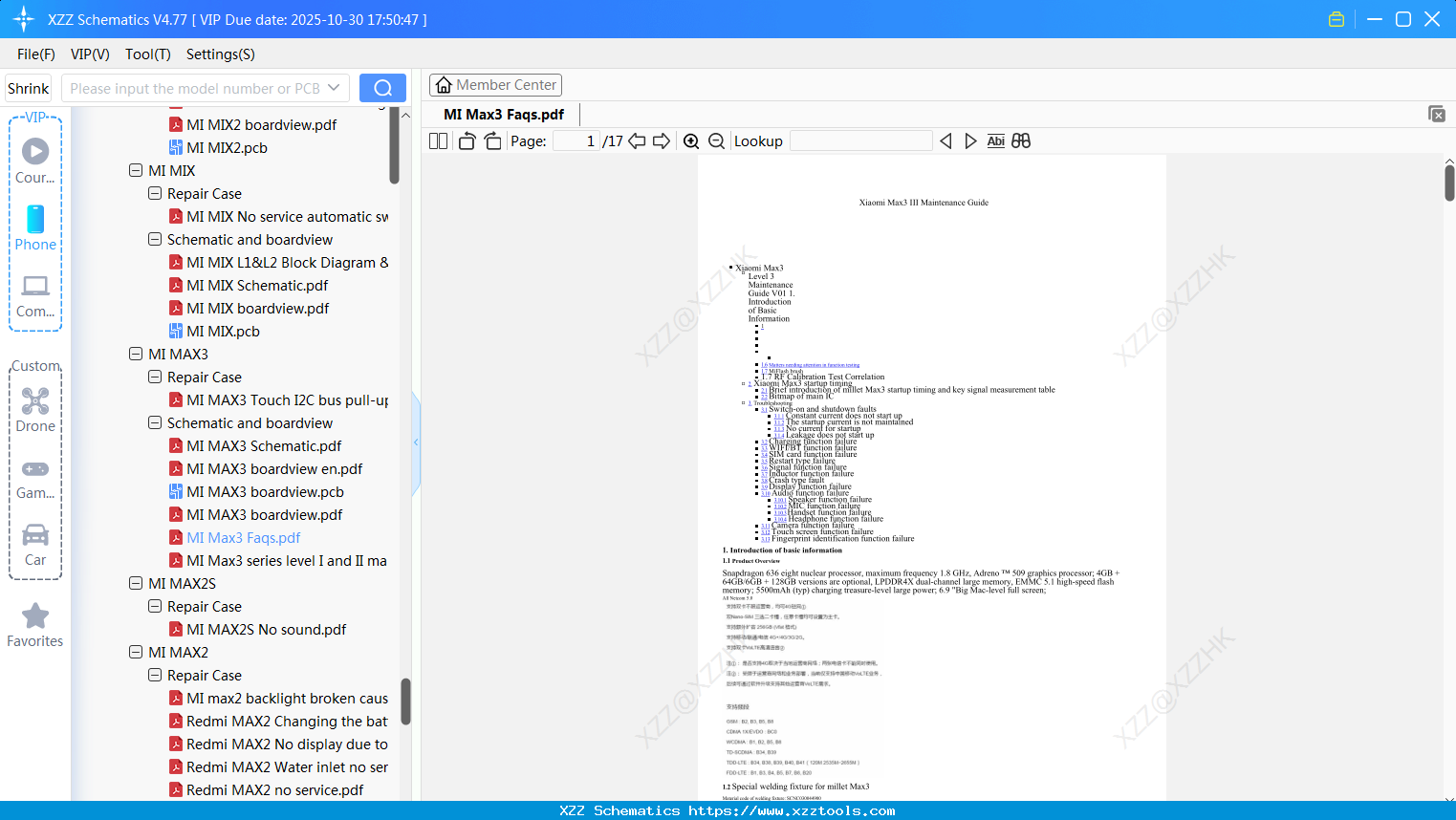
Task: Rotate the PDF page counterclockwise
Action: click(467, 141)
